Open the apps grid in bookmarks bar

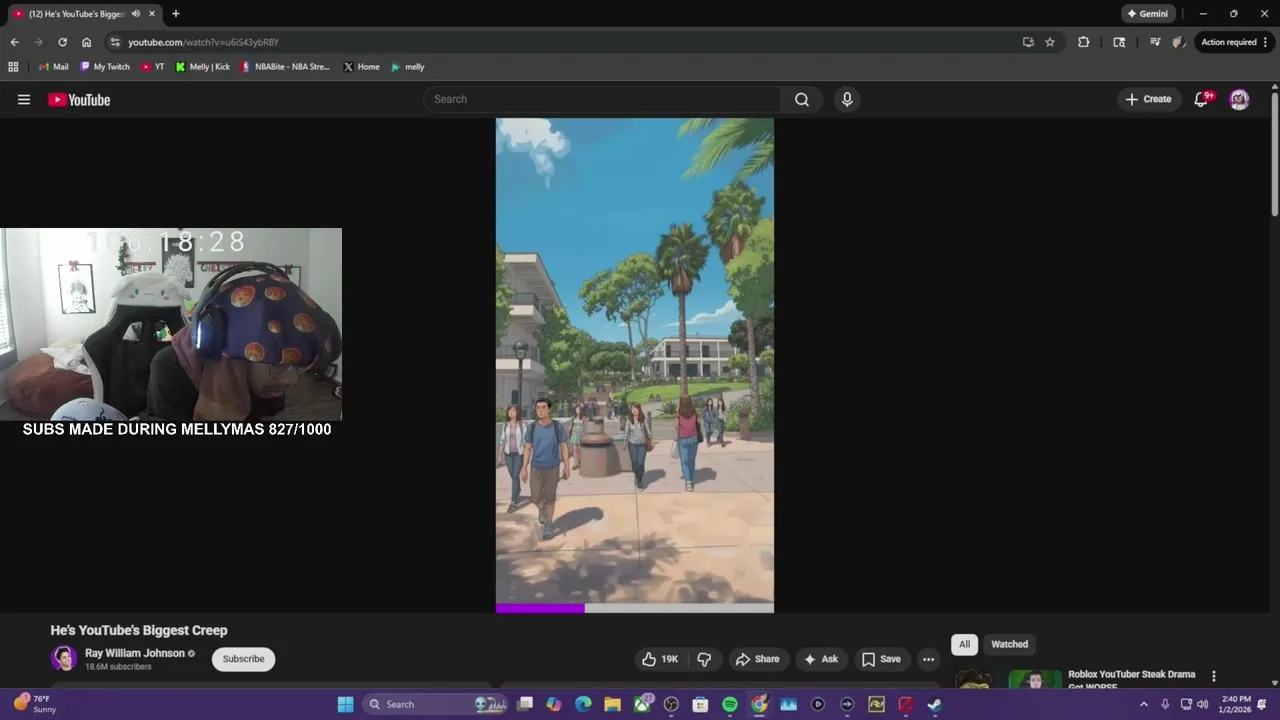pos(13,67)
